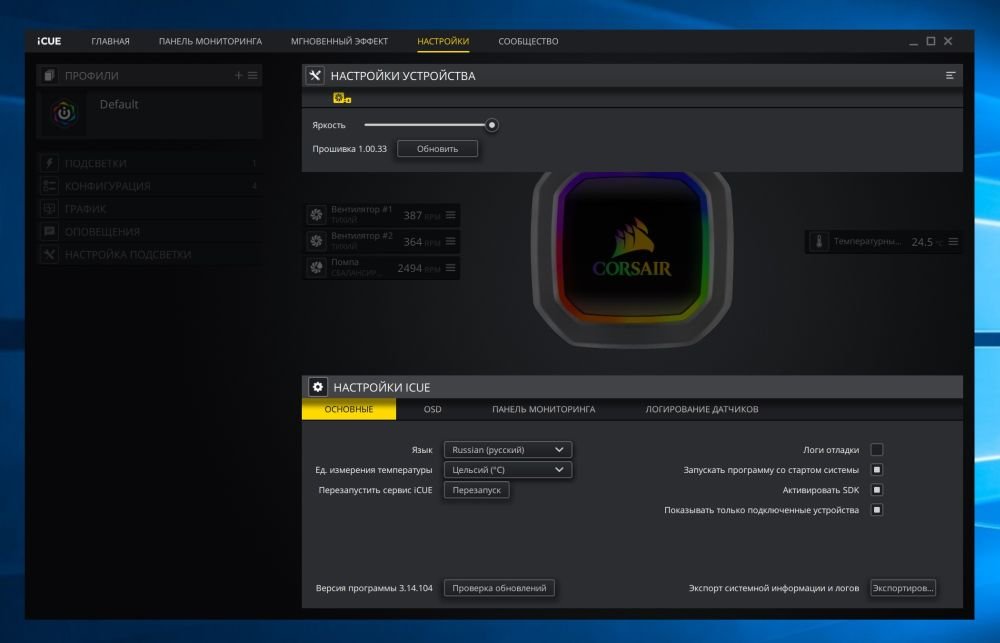The height and width of the screenshot is (643, 1000).
Task: Click the iCUE logo in the top bar
Action: (49, 41)
